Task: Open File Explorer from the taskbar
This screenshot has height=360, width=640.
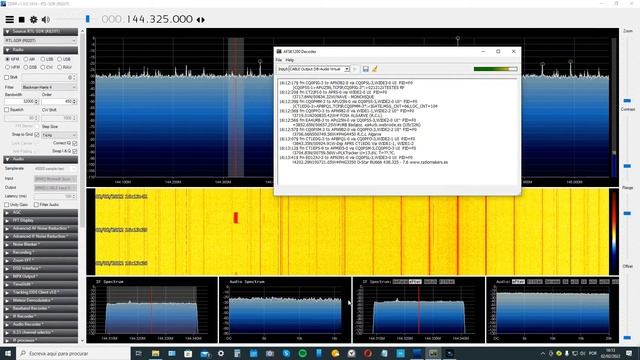Action: click(155, 353)
